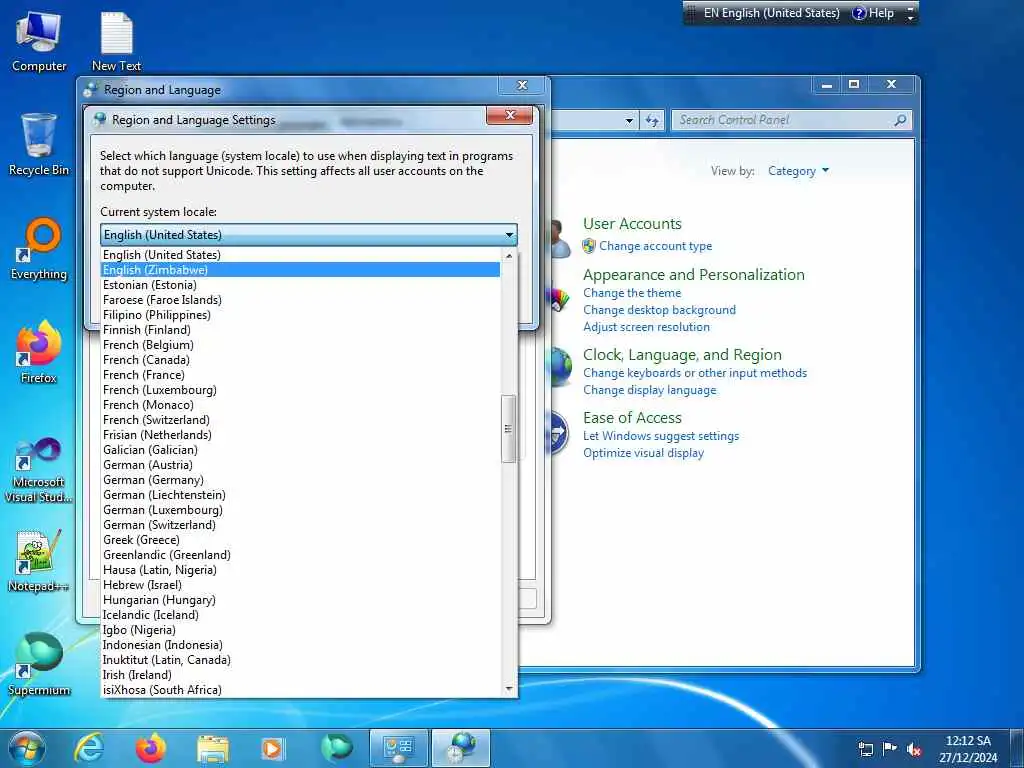
Task: Select Finnish (Finland) locale
Action: (x=301, y=330)
